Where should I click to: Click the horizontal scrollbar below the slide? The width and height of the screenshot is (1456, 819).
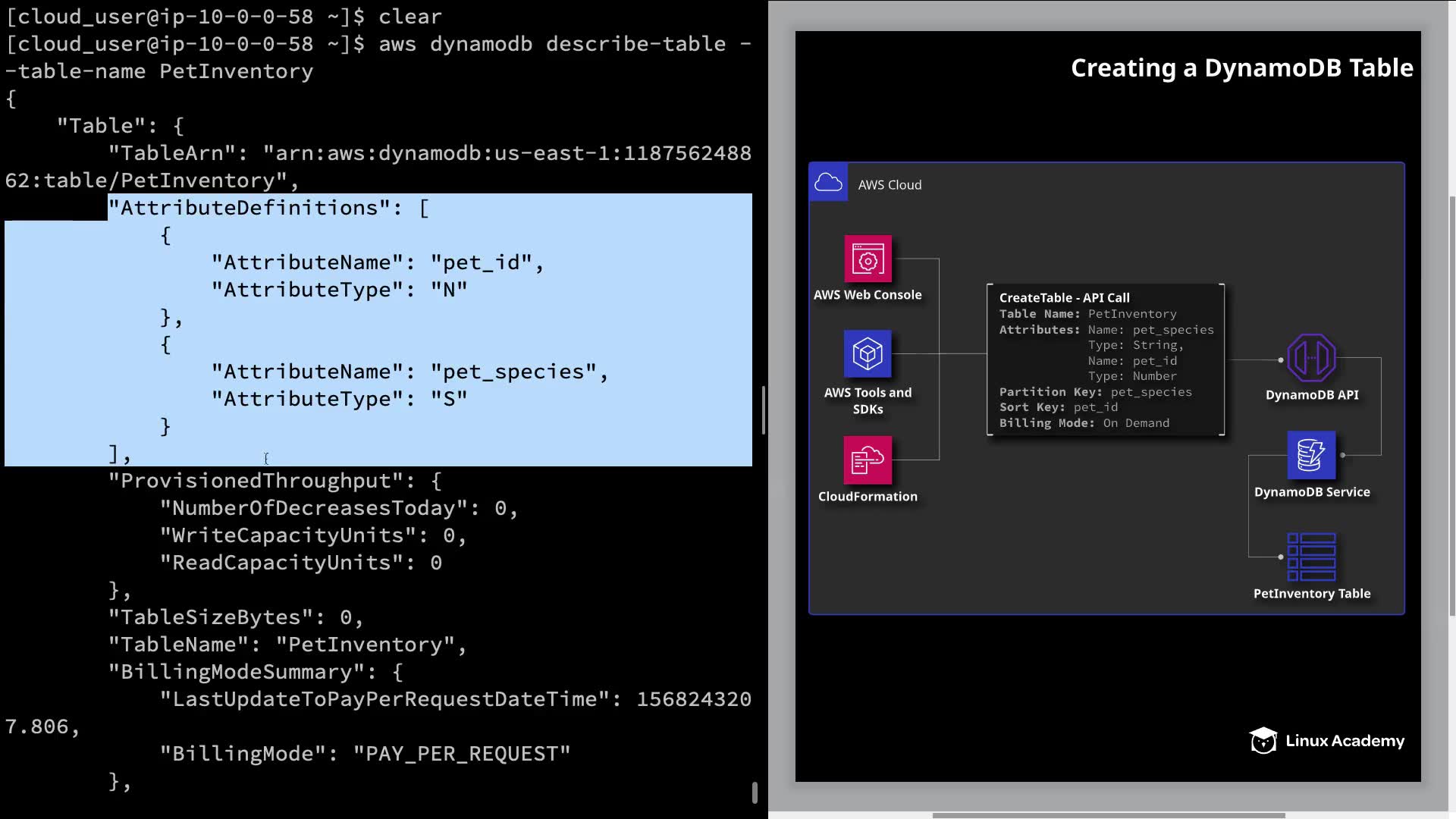(1108, 815)
